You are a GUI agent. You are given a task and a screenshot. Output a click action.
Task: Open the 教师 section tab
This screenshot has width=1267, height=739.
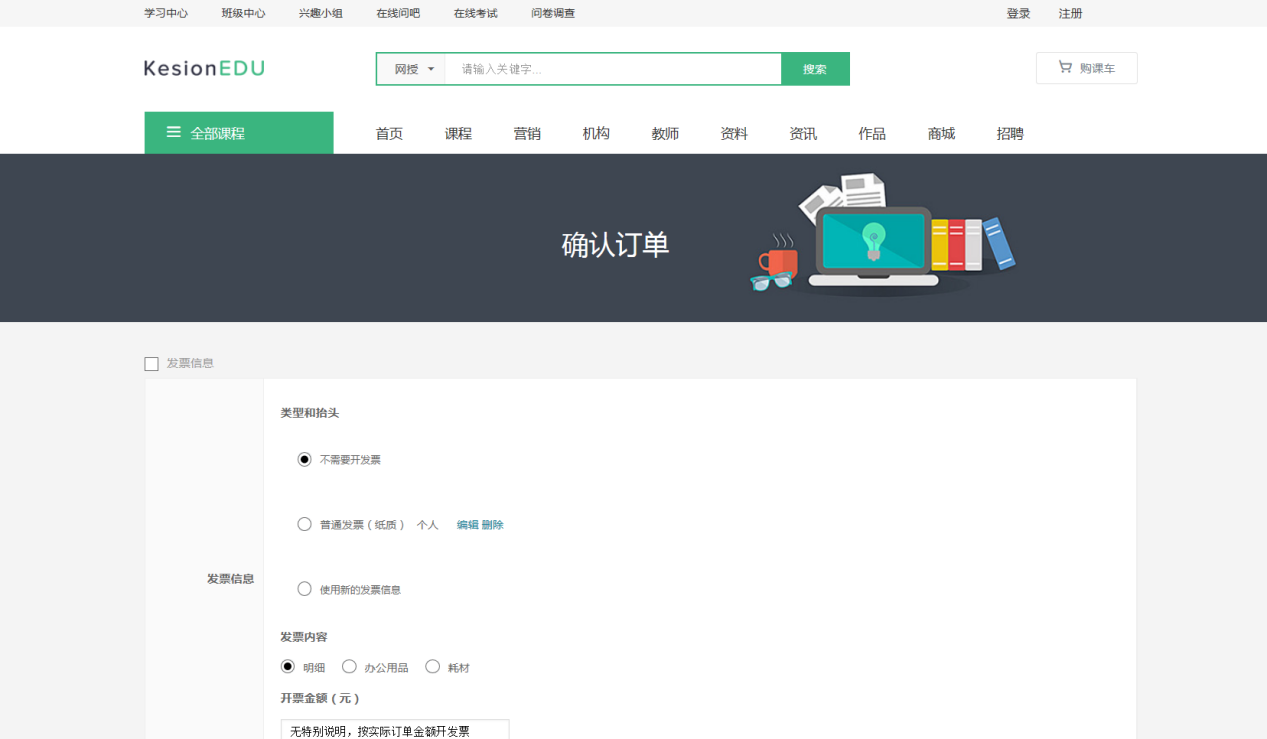(x=664, y=132)
